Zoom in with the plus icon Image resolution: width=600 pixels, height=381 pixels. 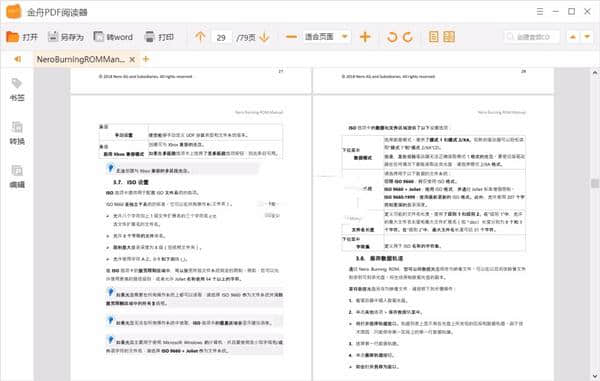365,37
